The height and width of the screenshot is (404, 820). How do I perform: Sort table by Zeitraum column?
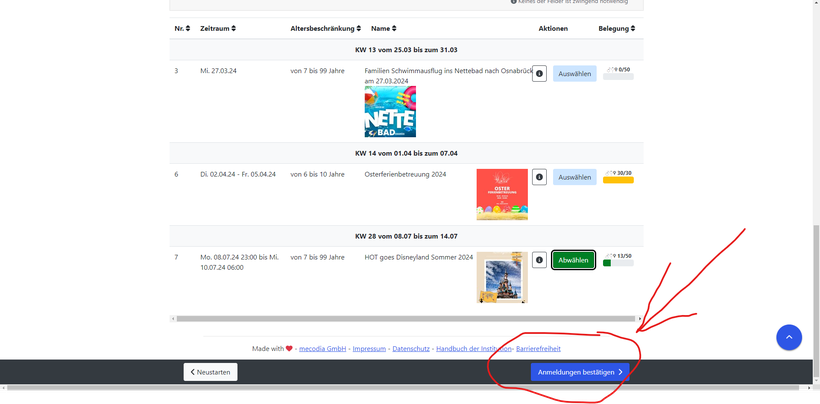pyautogui.click(x=218, y=29)
